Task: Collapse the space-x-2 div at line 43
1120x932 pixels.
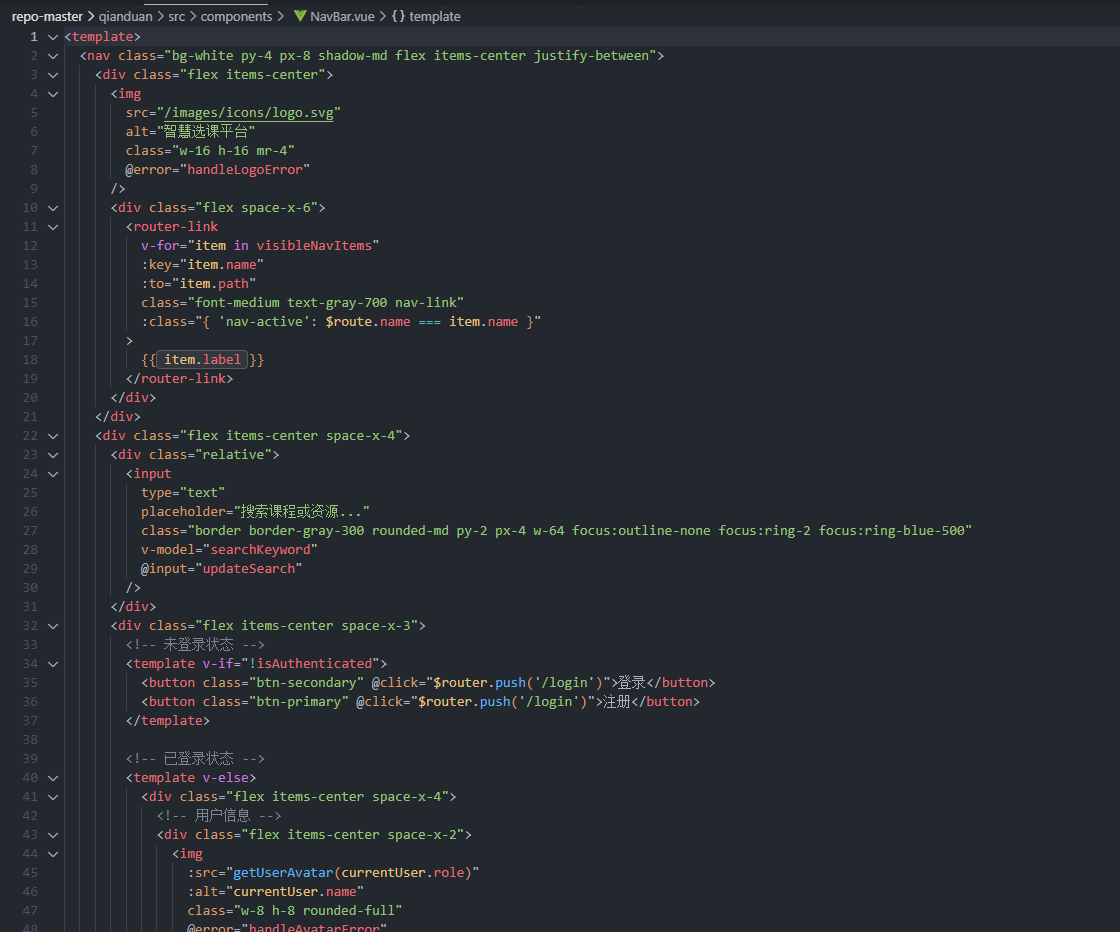Action: 53,834
